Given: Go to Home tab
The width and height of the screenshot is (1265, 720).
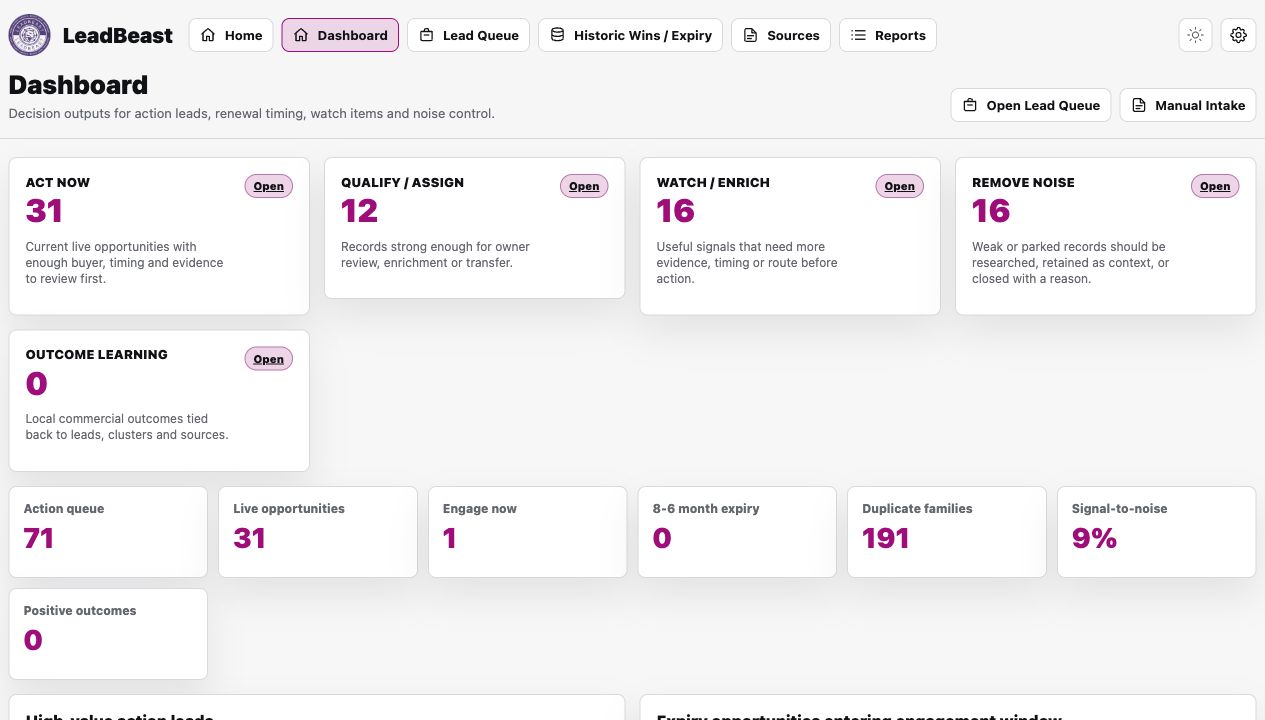Looking at the screenshot, I should [x=231, y=35].
